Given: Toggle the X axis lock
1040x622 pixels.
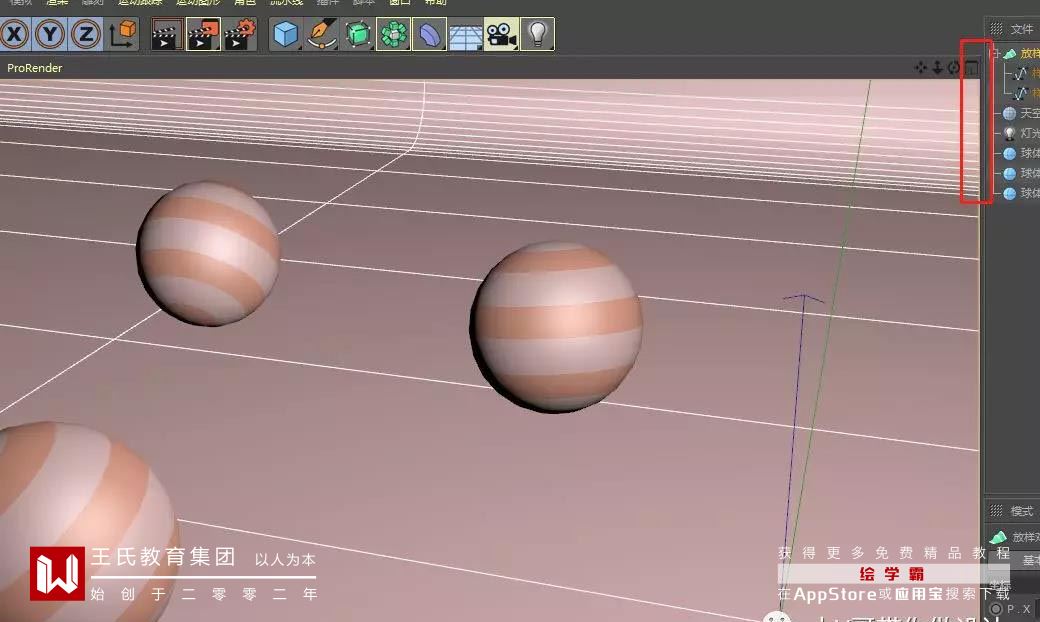Looking at the screenshot, I should [x=15, y=34].
